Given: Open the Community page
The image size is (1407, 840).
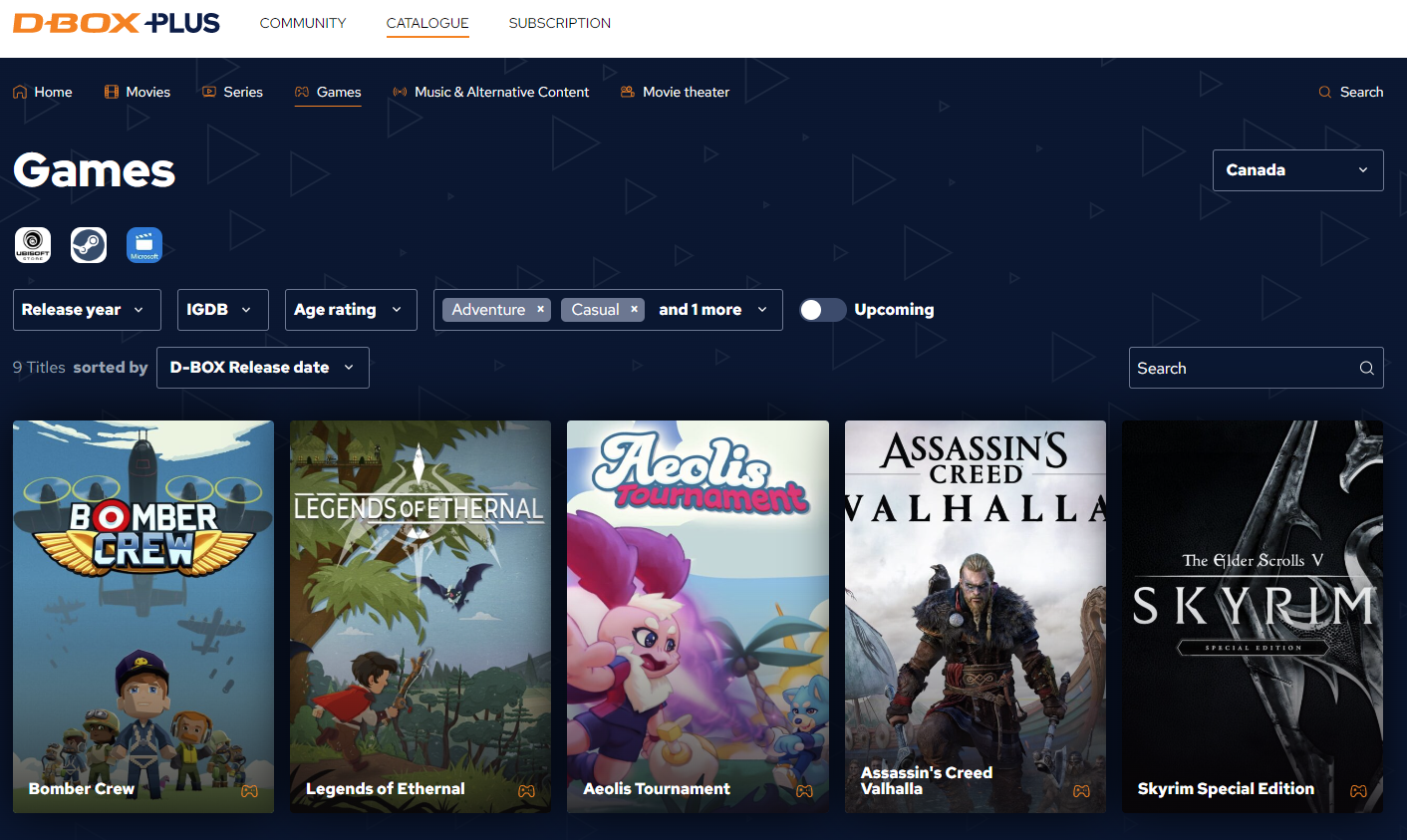Looking at the screenshot, I should point(302,22).
